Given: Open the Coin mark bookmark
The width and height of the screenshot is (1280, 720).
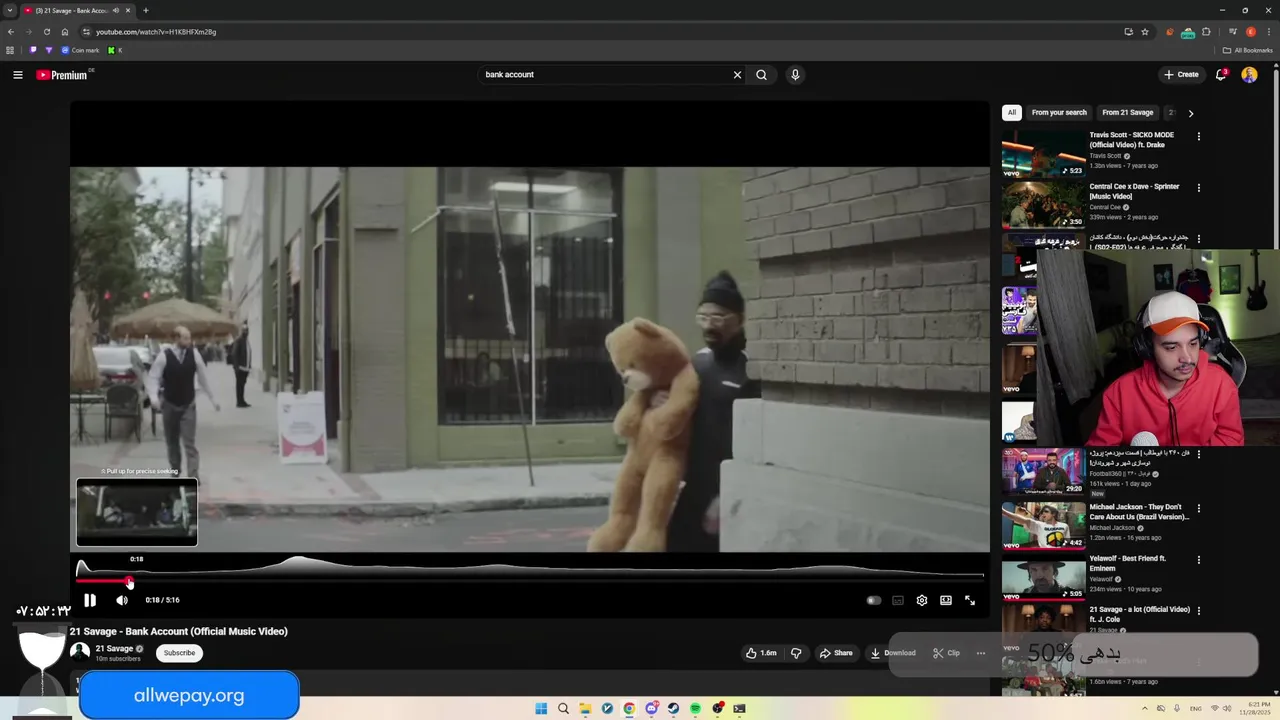Looking at the screenshot, I should coord(80,50).
